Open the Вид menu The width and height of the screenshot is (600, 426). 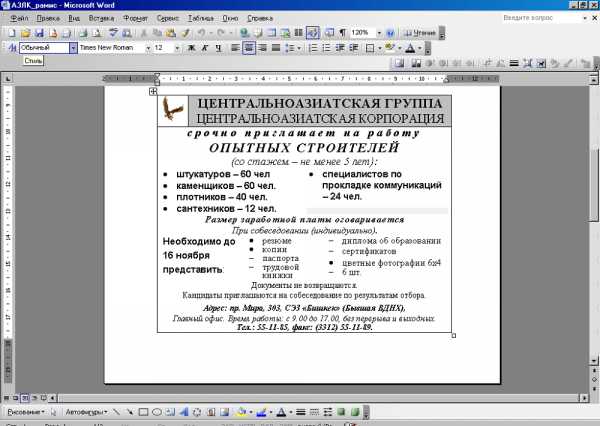74,18
